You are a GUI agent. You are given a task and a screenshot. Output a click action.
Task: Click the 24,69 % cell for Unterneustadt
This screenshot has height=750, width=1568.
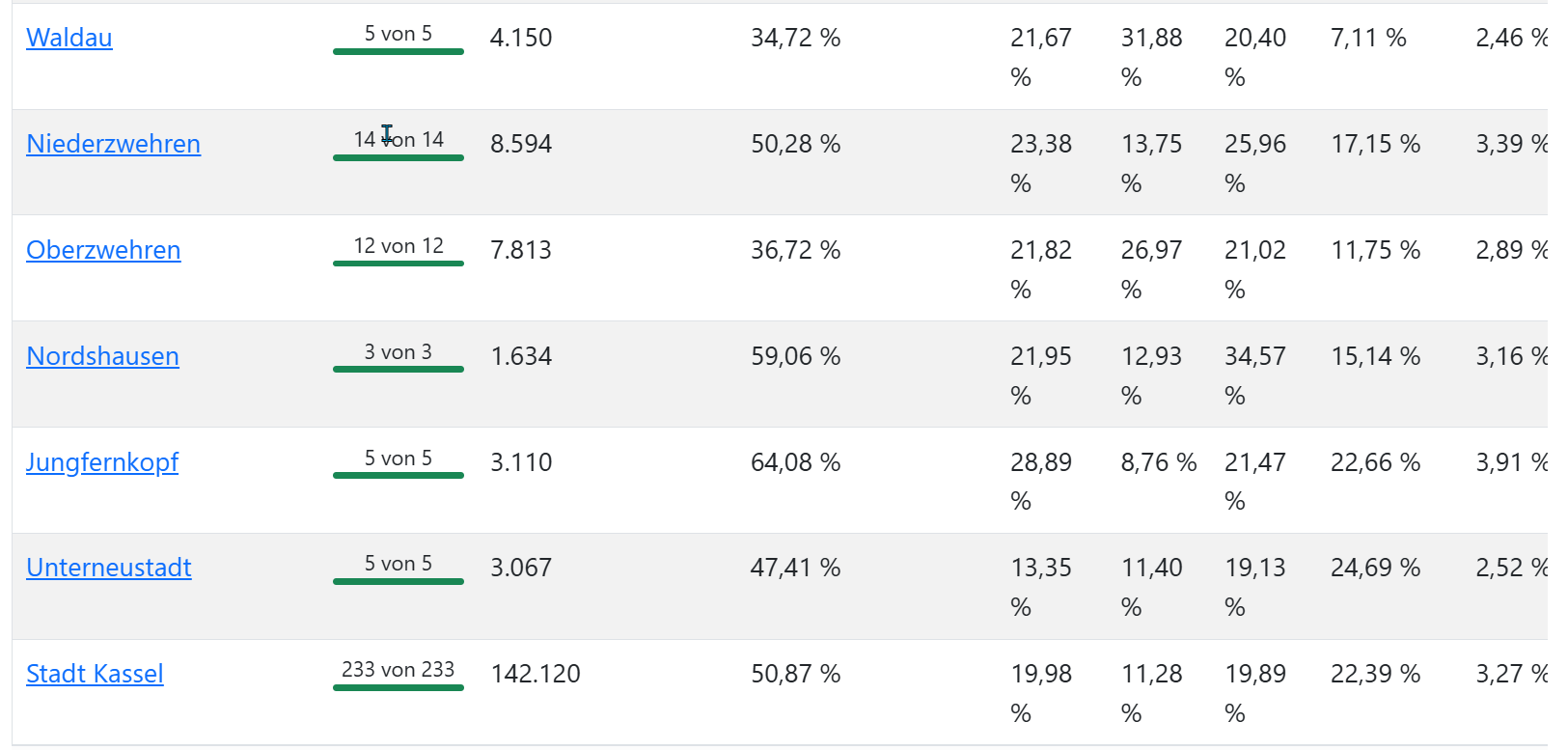[x=1375, y=568]
